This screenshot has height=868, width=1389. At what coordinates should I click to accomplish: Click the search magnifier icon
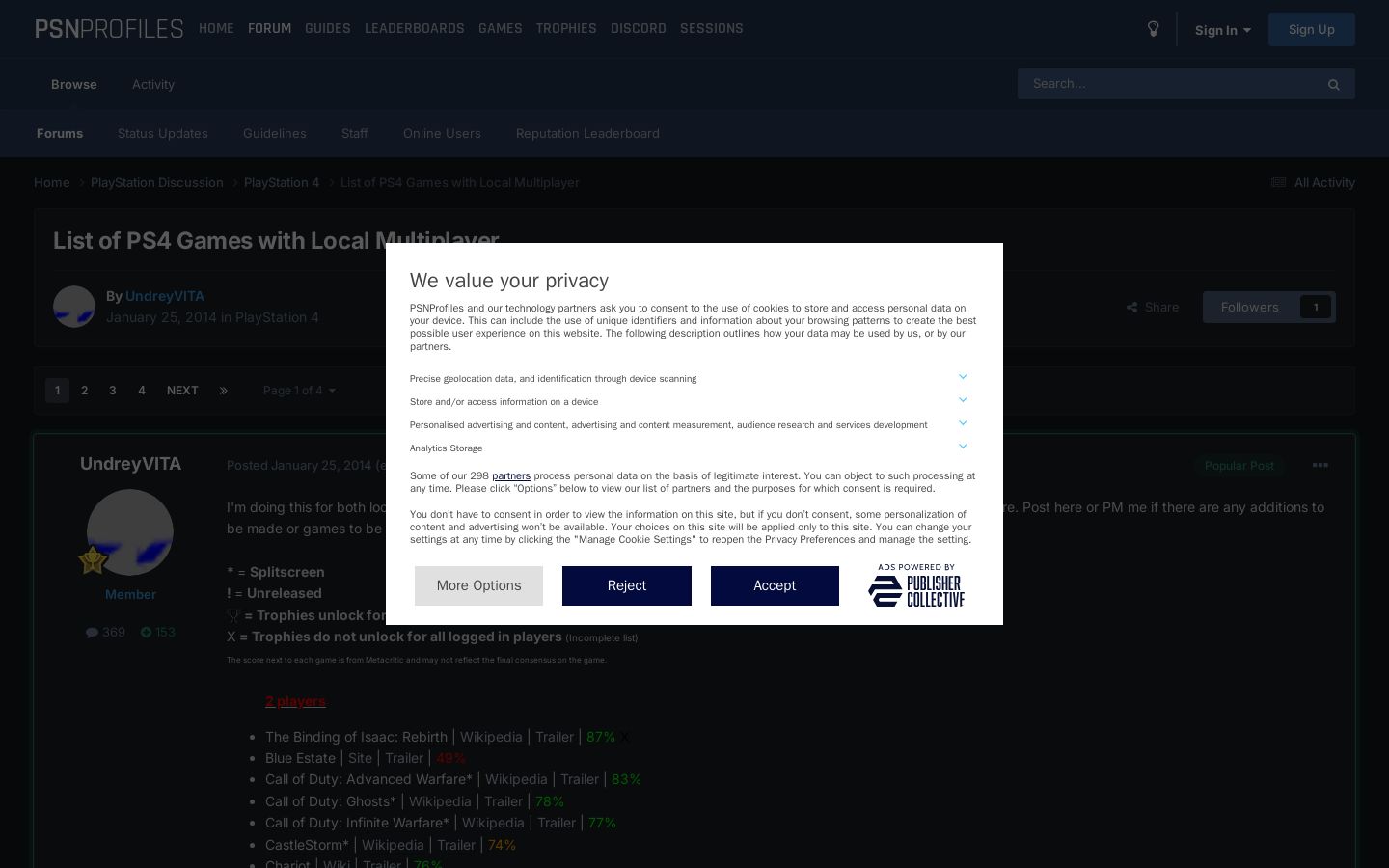(x=1333, y=85)
